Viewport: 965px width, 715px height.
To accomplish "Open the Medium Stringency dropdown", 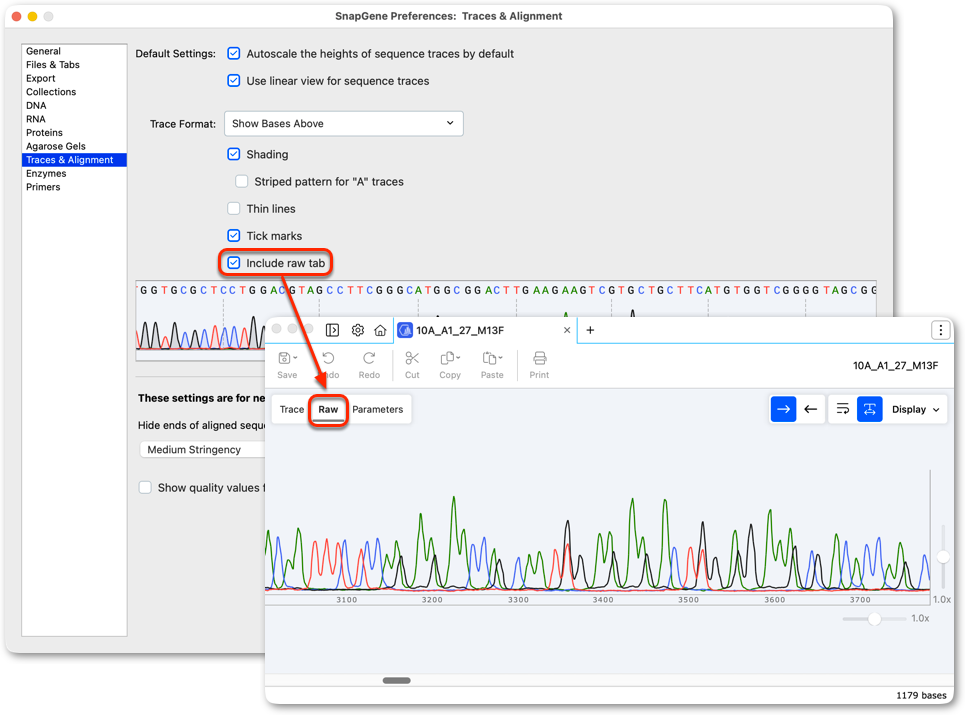I will [x=203, y=450].
